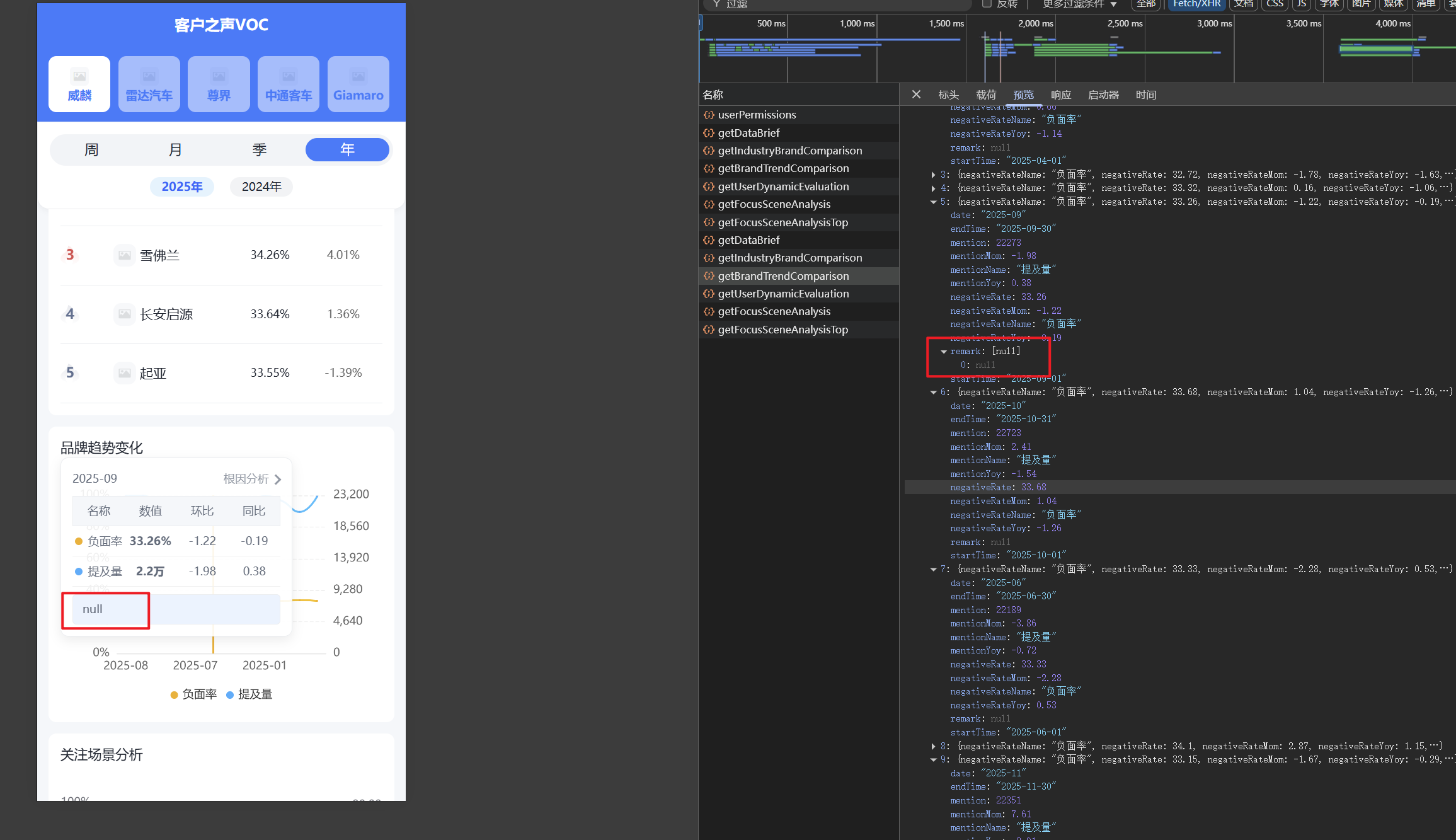Click image icon in 雷达汽车 brand card
This screenshot has width=1456, height=840.
click(x=149, y=76)
